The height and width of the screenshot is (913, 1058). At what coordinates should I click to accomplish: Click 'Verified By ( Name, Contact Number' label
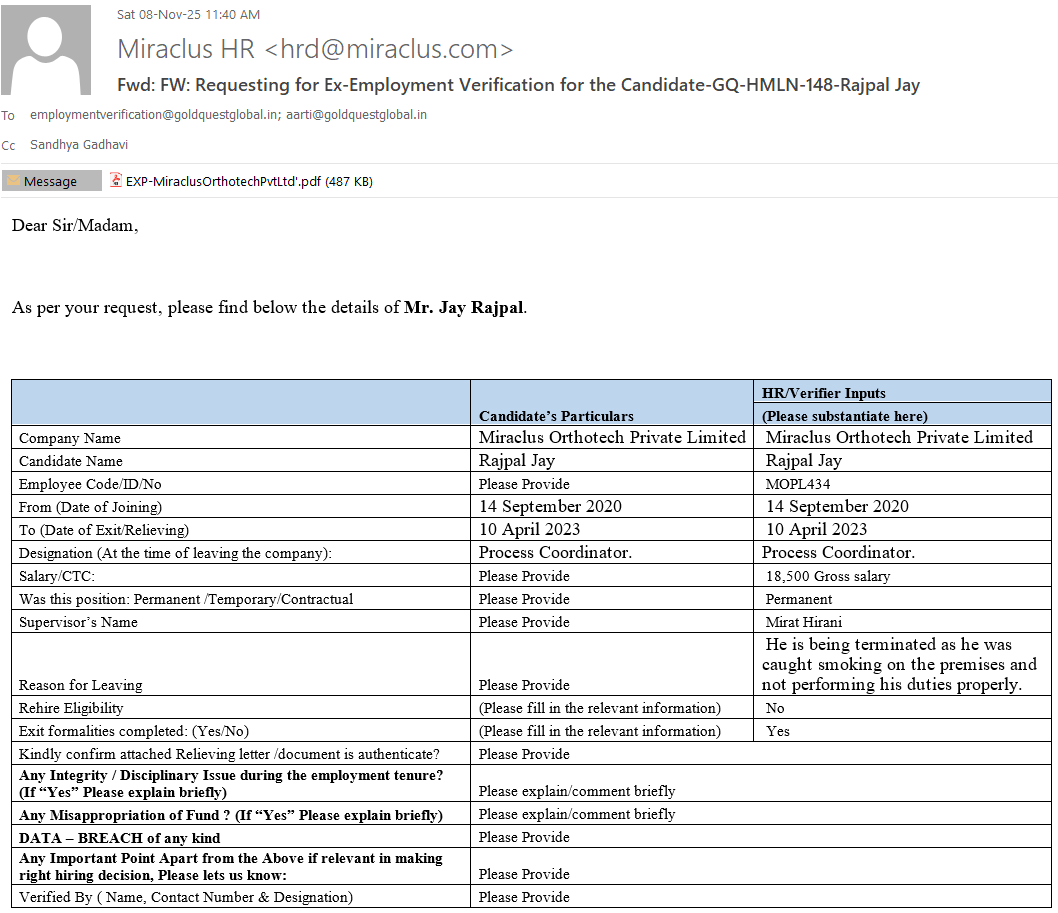(186, 897)
